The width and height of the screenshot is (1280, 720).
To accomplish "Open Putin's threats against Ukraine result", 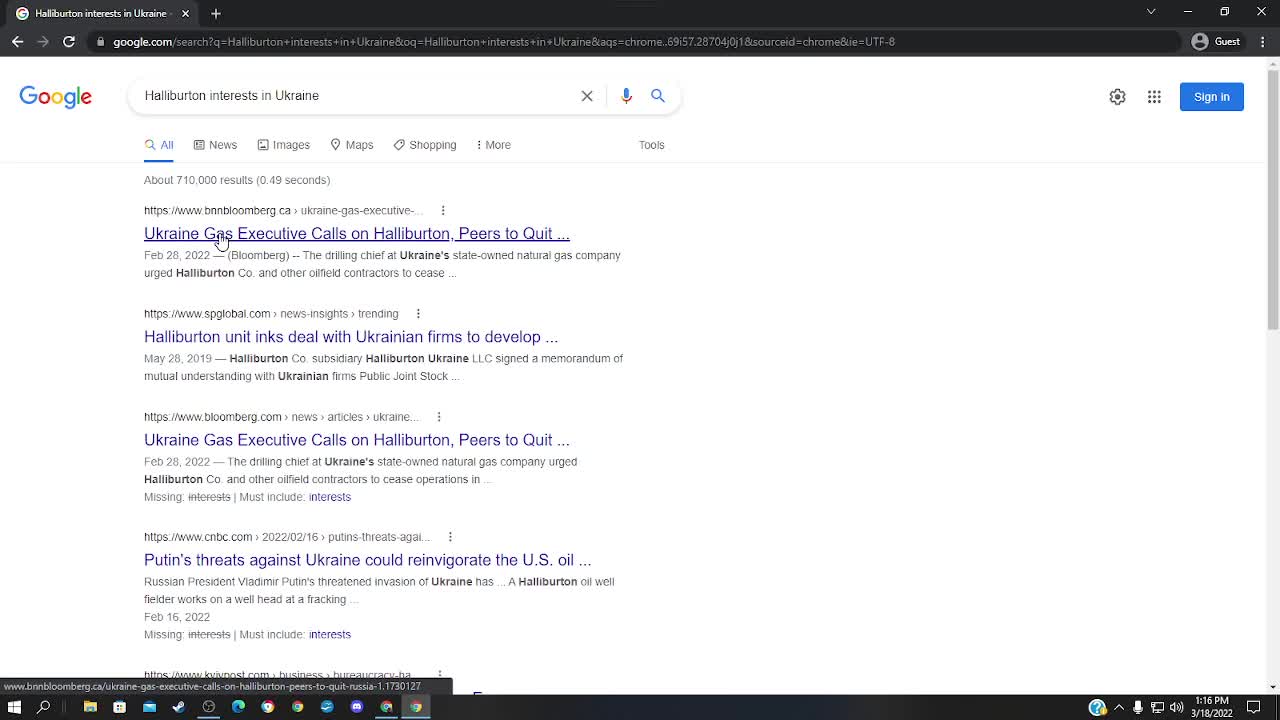I will (368, 560).
